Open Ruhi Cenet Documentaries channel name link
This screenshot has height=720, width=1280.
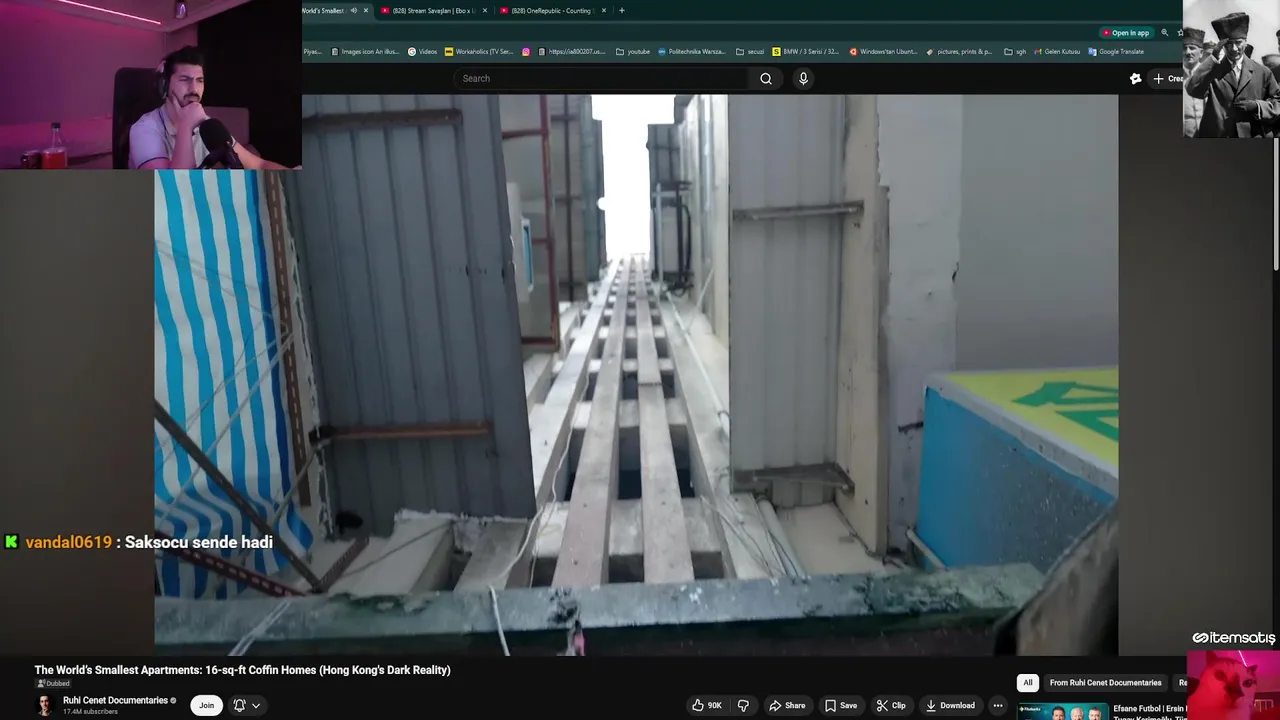tap(115, 700)
